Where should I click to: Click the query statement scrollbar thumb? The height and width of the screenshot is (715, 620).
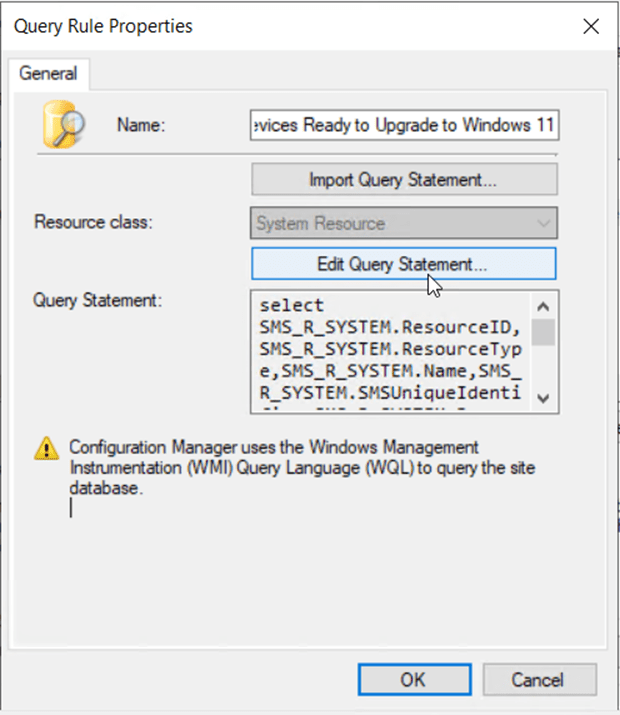point(543,332)
